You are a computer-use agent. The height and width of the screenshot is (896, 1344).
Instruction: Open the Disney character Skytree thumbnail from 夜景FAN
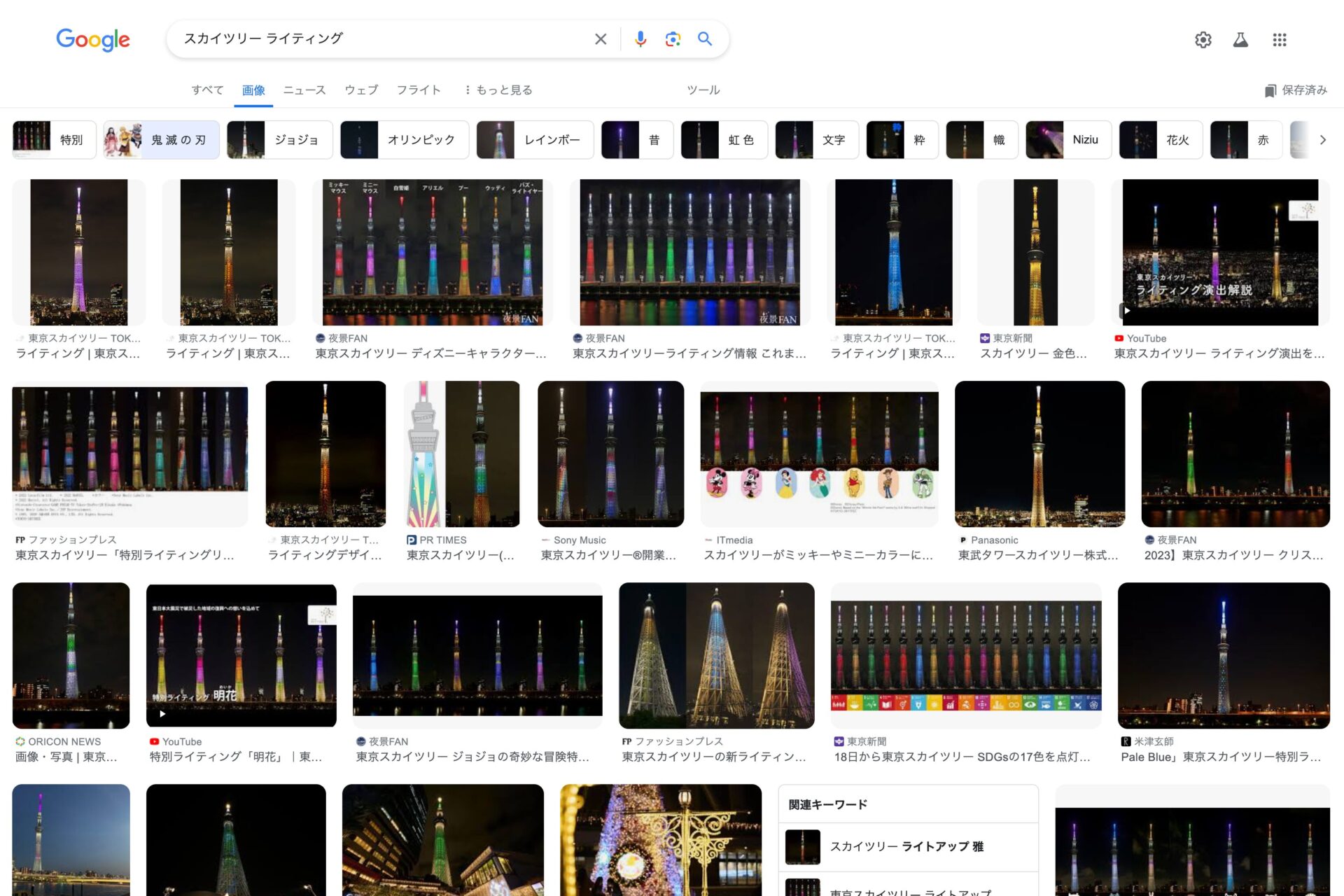coord(433,252)
